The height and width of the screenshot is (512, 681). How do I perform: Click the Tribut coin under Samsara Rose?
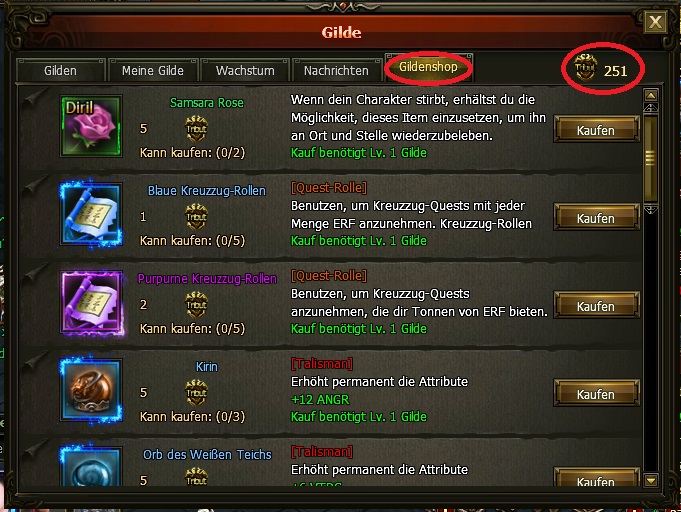coord(196,129)
